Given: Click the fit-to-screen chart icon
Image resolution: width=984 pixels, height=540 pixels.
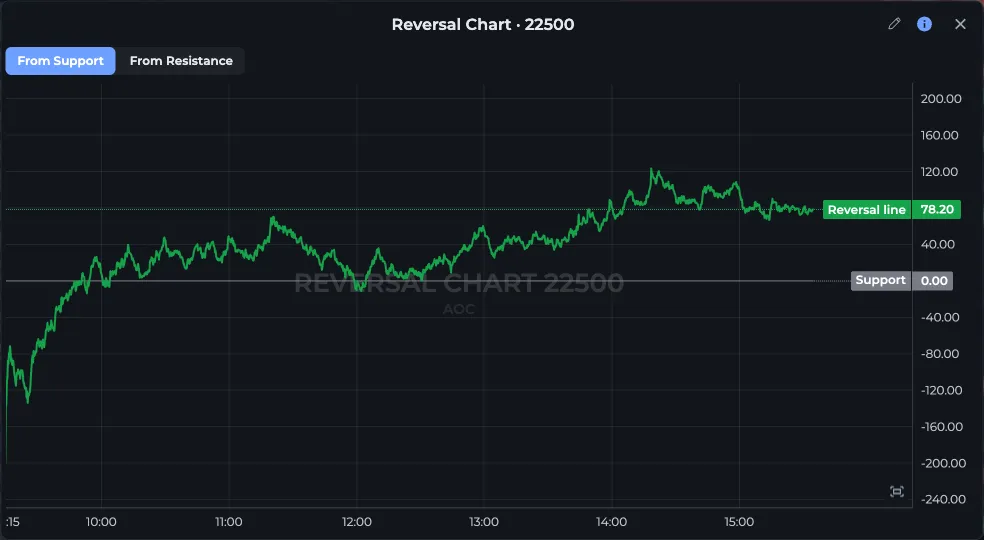Looking at the screenshot, I should 897,491.
